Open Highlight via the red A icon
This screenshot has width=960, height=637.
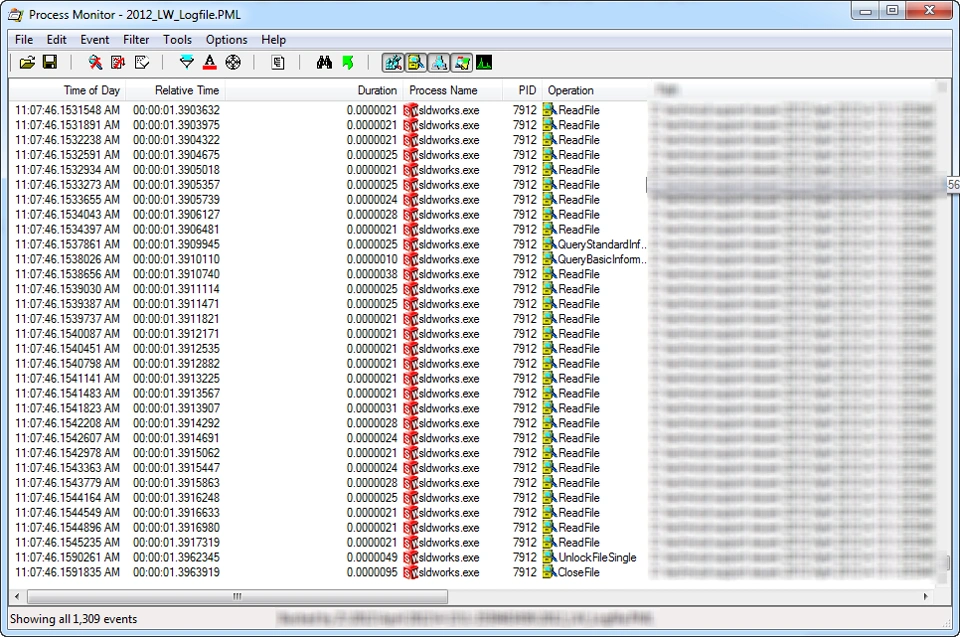[209, 62]
